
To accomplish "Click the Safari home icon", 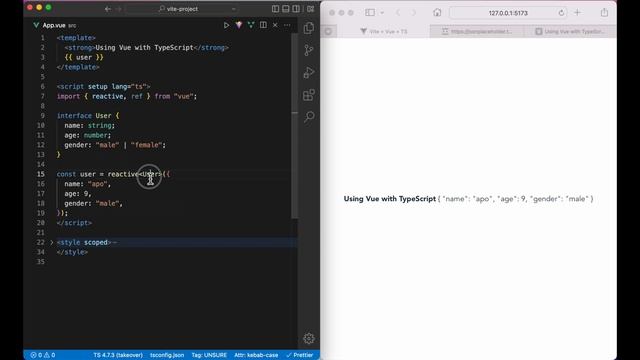I will (x=437, y=13).
